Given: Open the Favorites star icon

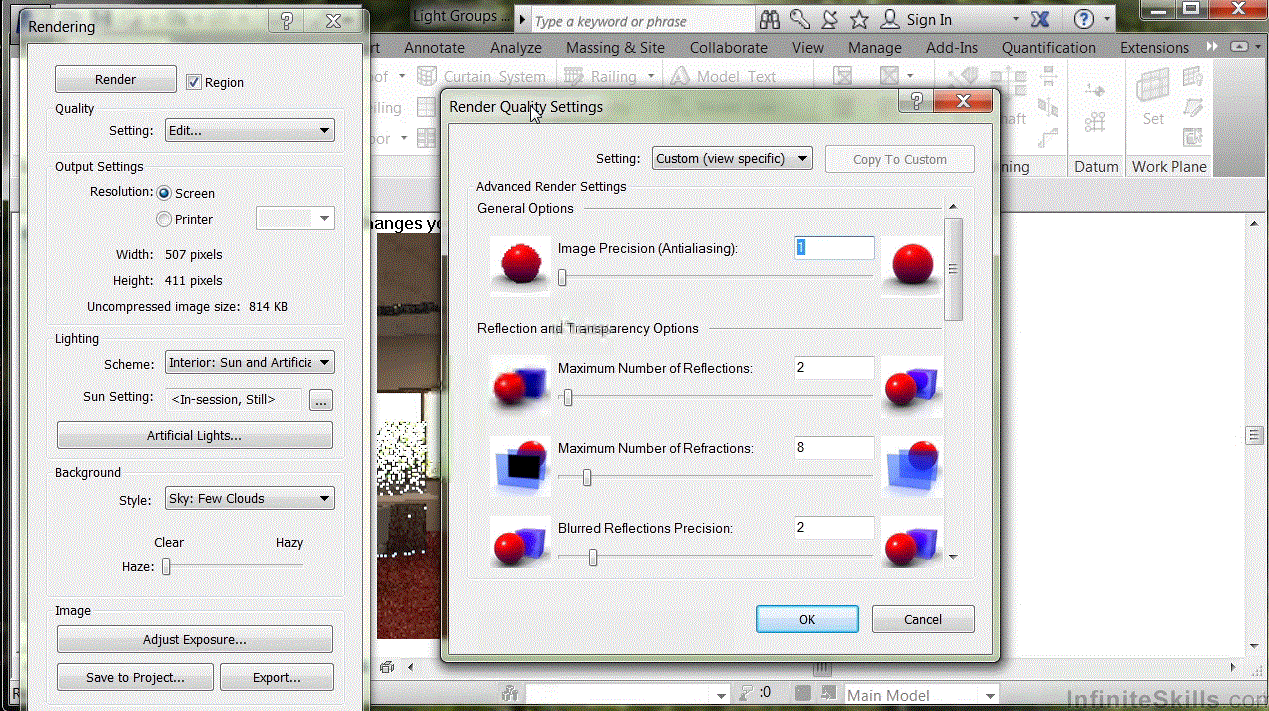Looking at the screenshot, I should 859,19.
